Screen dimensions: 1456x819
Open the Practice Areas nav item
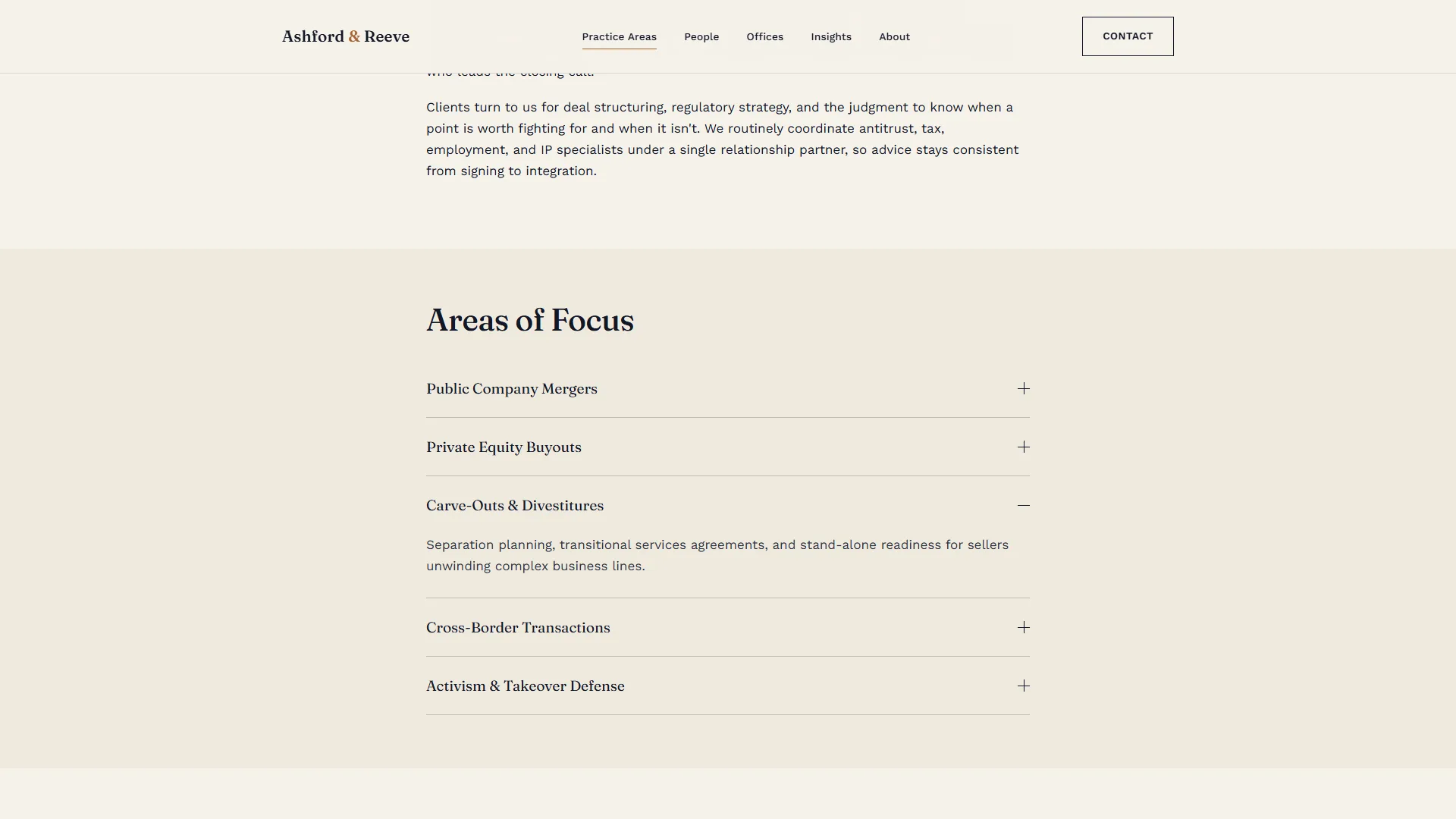(619, 36)
